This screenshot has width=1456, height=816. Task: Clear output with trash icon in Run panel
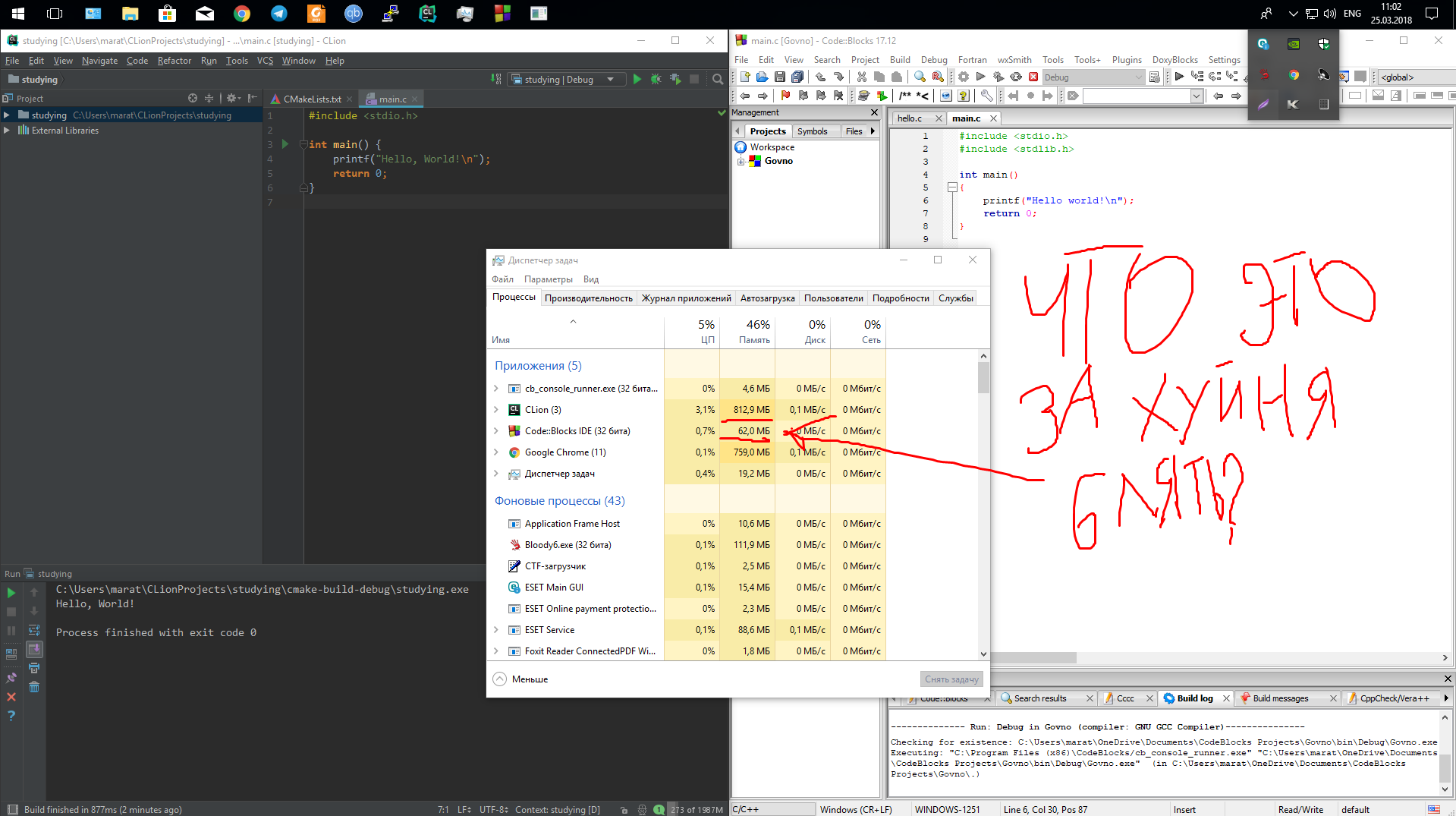click(x=34, y=687)
